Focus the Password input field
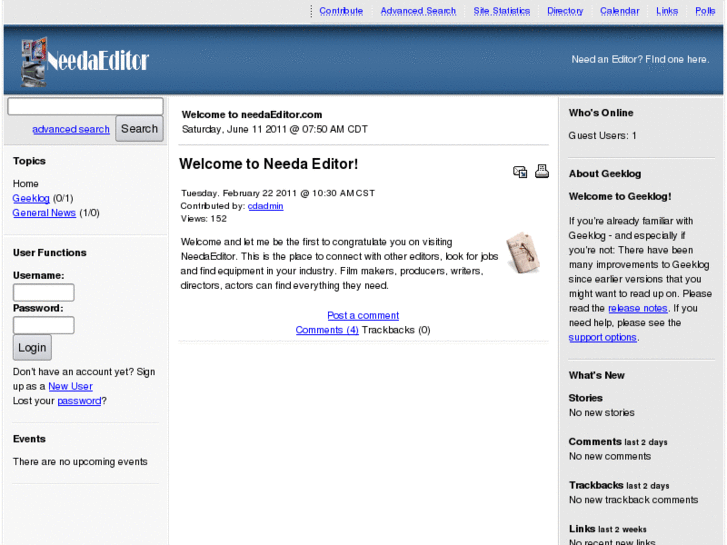The width and height of the screenshot is (727, 545). 44,325
